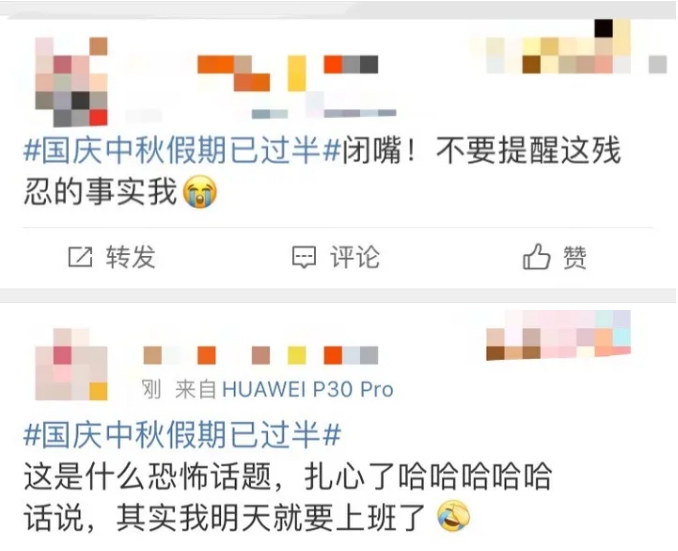Click the first post's blurred username

coord(288,73)
